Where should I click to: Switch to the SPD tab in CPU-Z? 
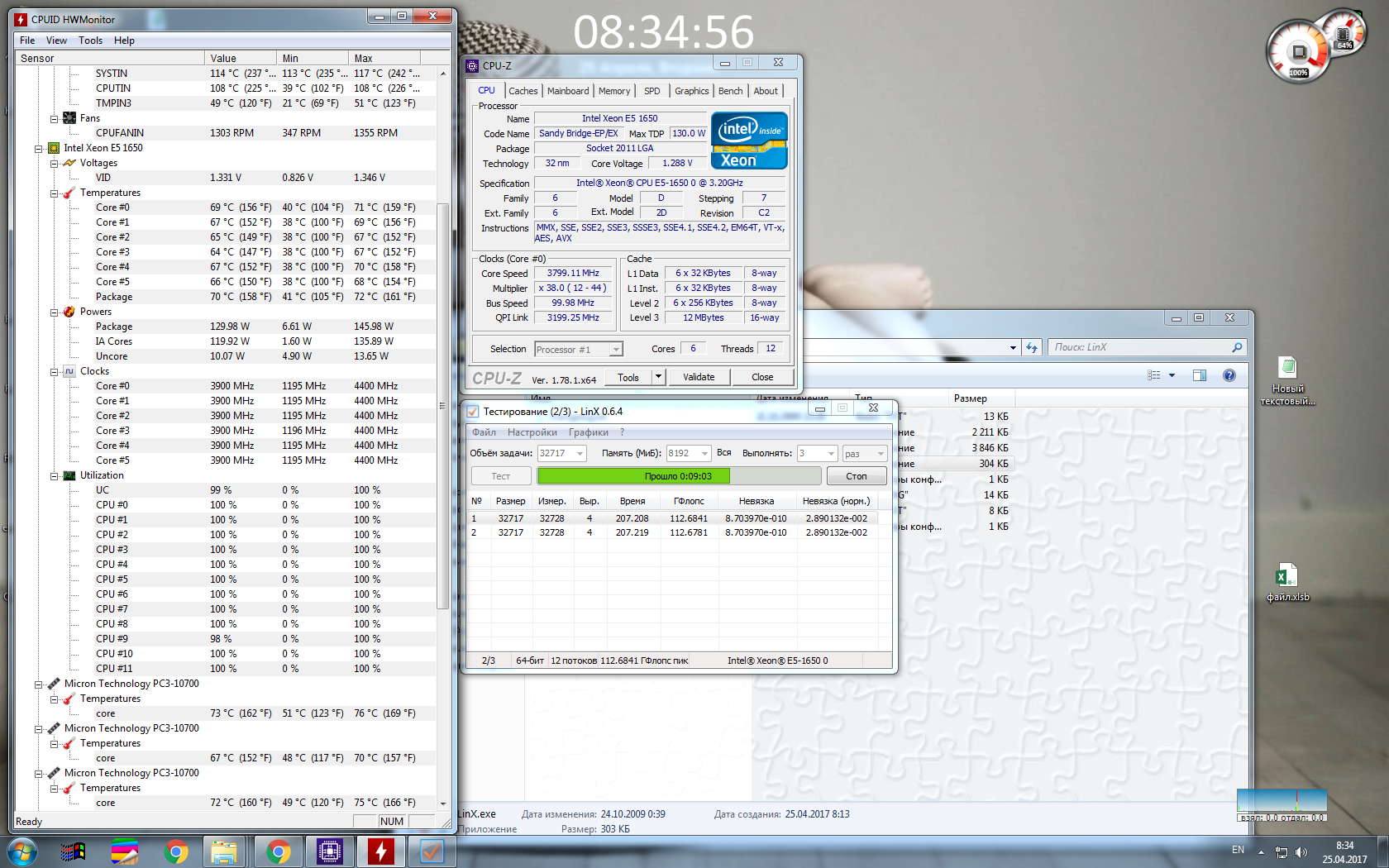[652, 91]
